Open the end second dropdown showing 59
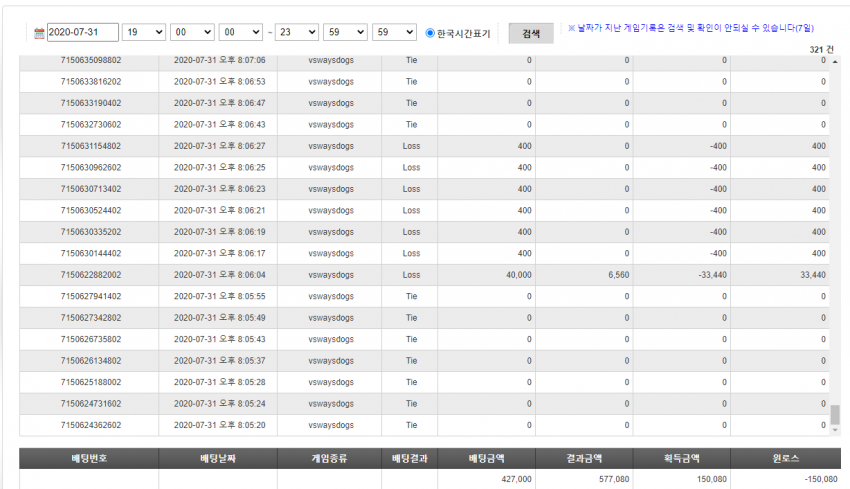Viewport: 850px width, 489px height. [x=394, y=33]
